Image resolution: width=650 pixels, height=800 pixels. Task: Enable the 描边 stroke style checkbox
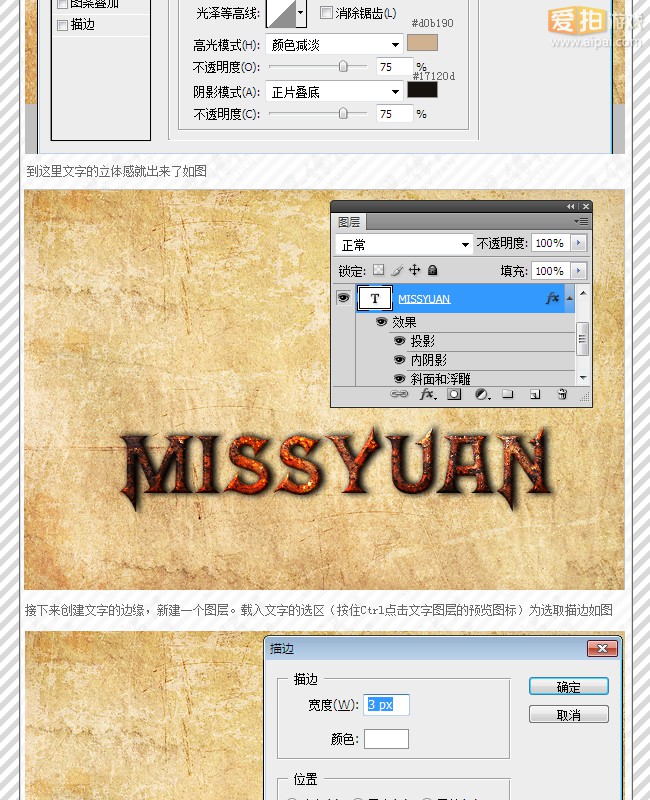(x=62, y=25)
